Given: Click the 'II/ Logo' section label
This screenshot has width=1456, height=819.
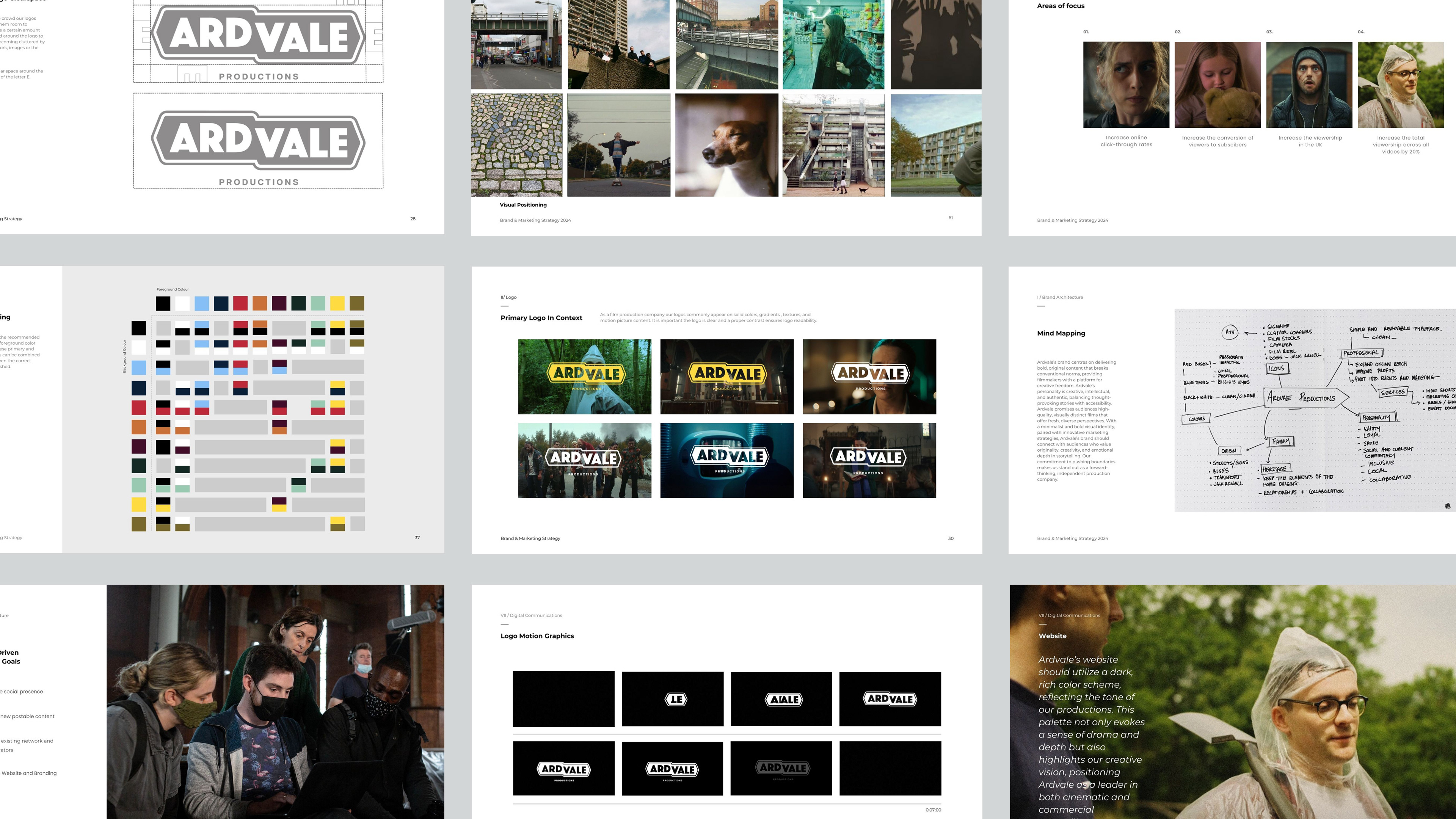Looking at the screenshot, I should [x=508, y=297].
